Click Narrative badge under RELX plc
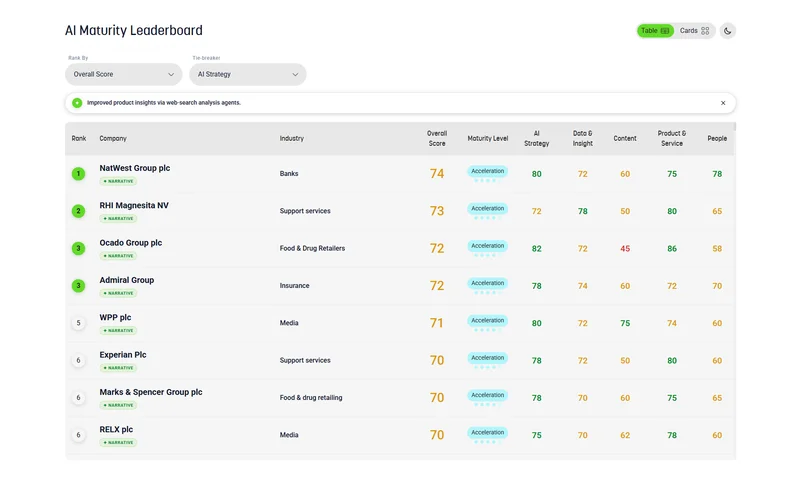 [x=118, y=442]
